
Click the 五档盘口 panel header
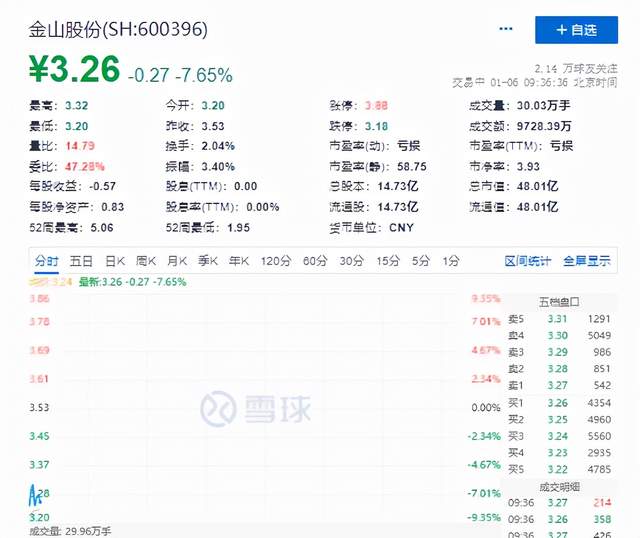559,302
